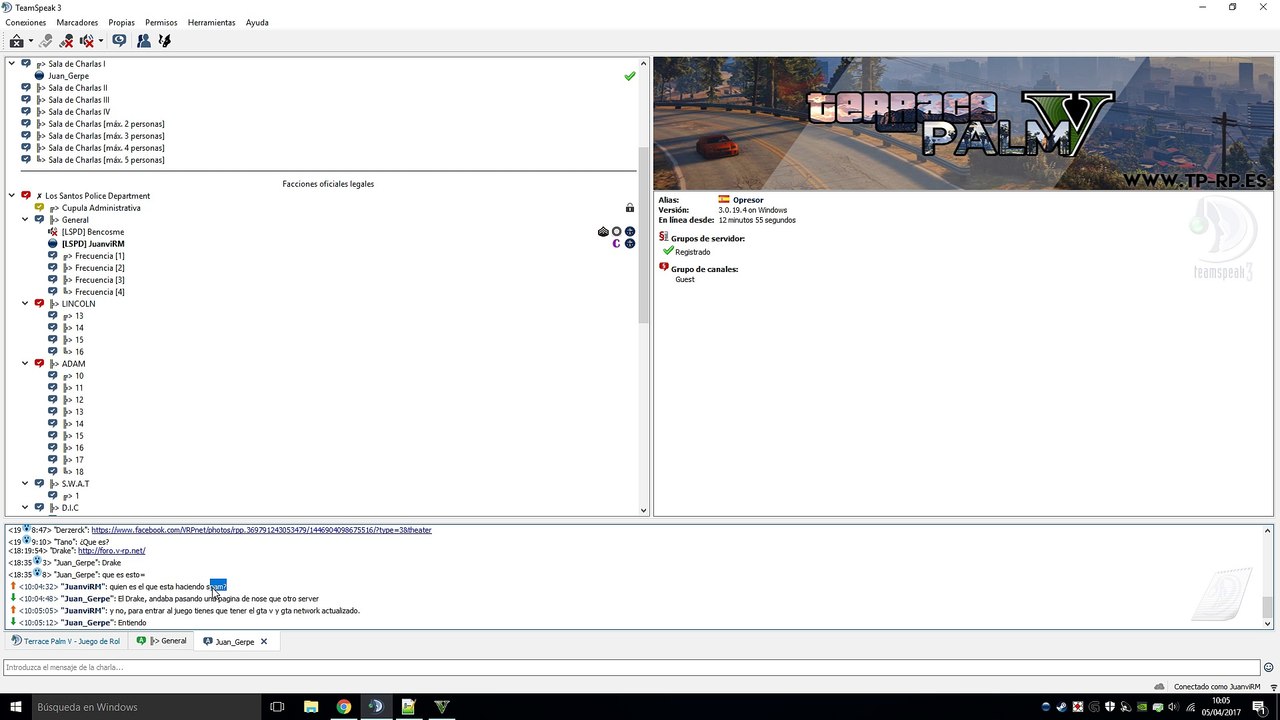Select channel 1 under S.W.A.T
Screen dimensions: 1280x720
tap(77, 496)
